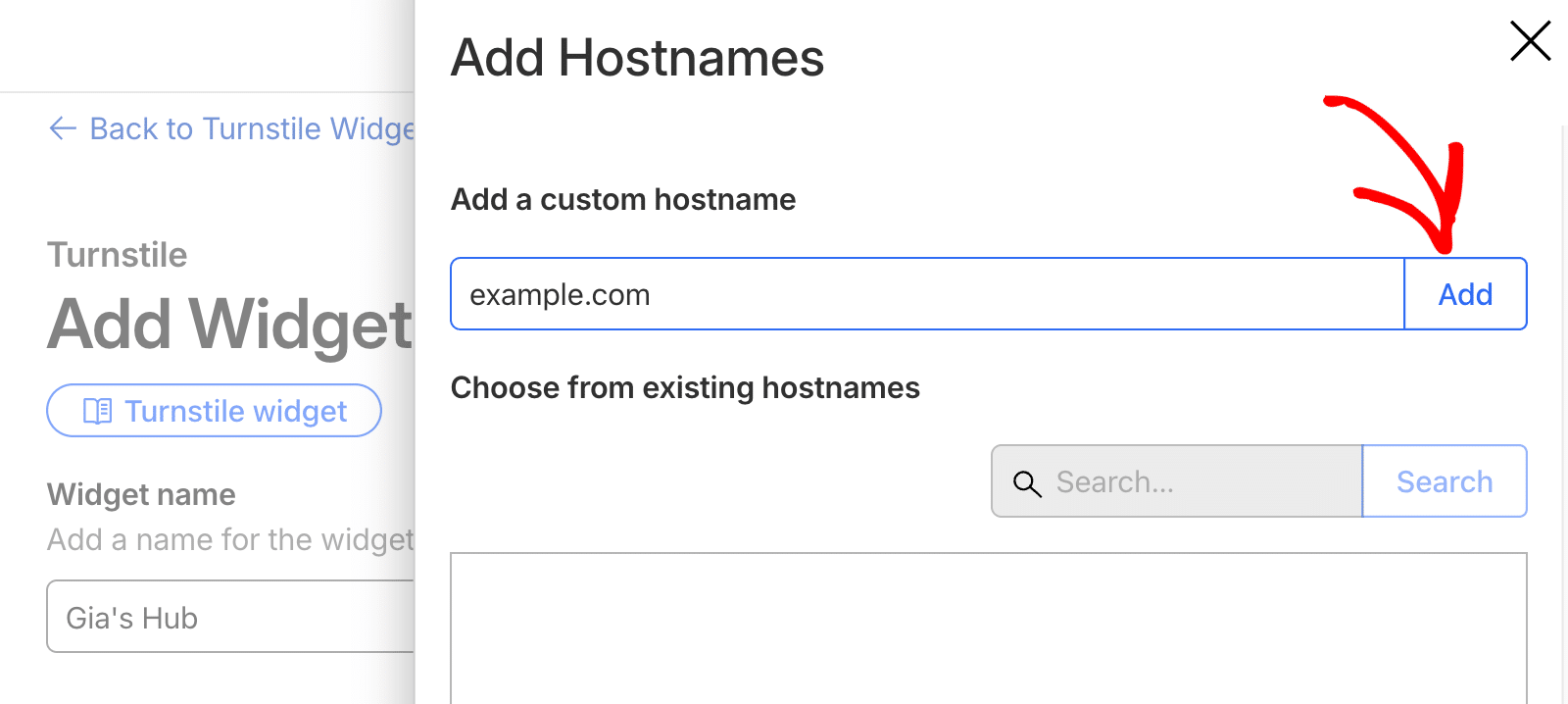Focus the Gia's Hub widget name field
This screenshot has height=704, width=1568.
point(230,617)
